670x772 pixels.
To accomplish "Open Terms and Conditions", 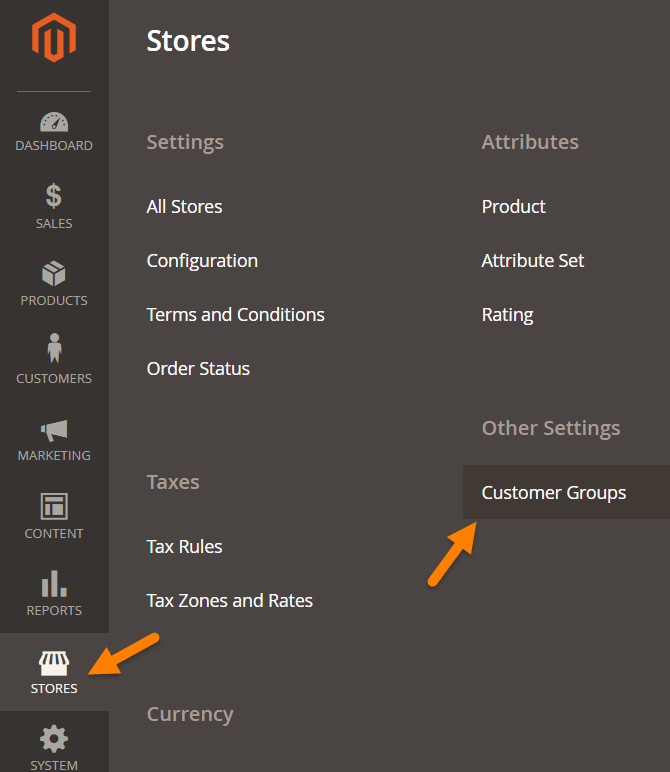I will (235, 315).
